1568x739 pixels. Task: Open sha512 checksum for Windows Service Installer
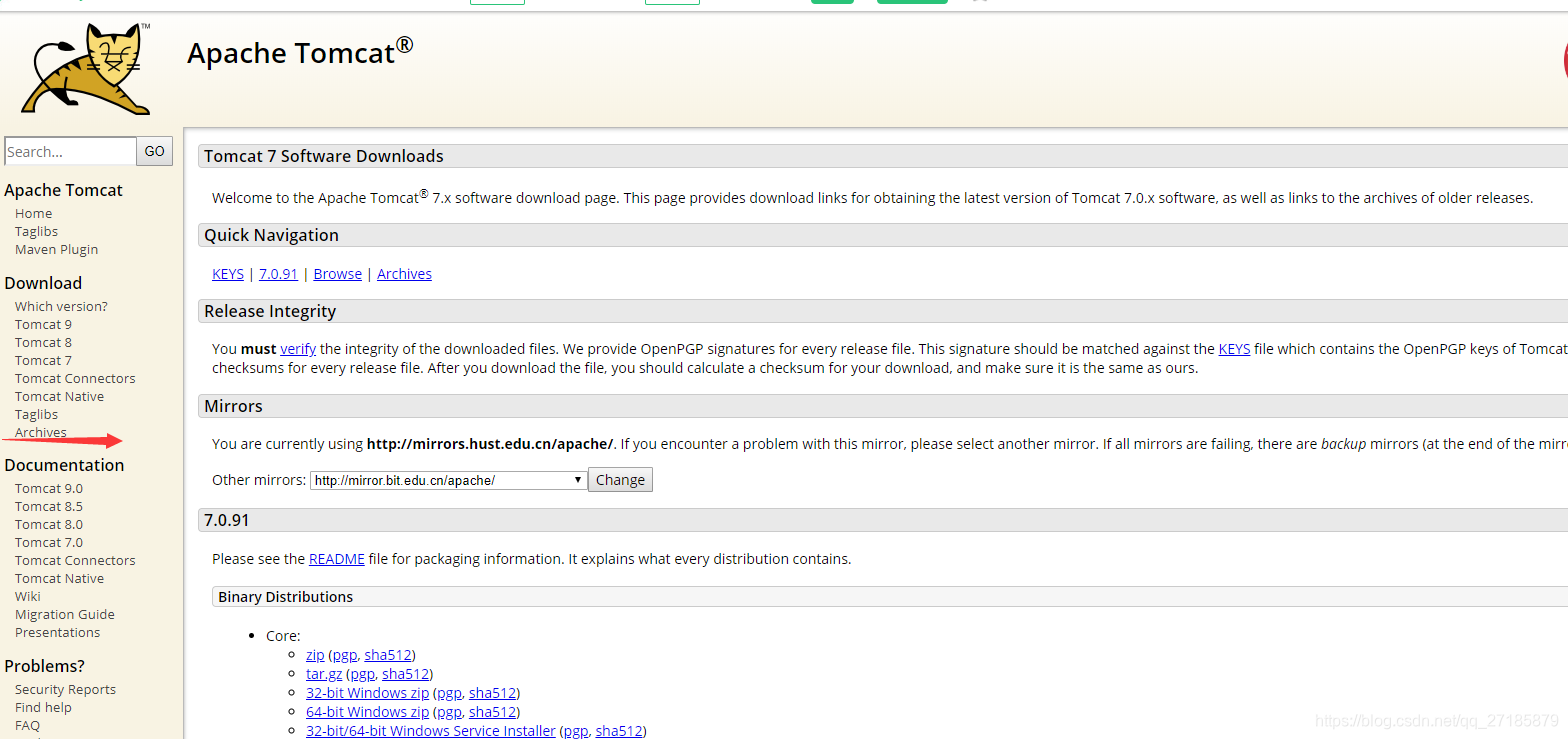click(619, 731)
